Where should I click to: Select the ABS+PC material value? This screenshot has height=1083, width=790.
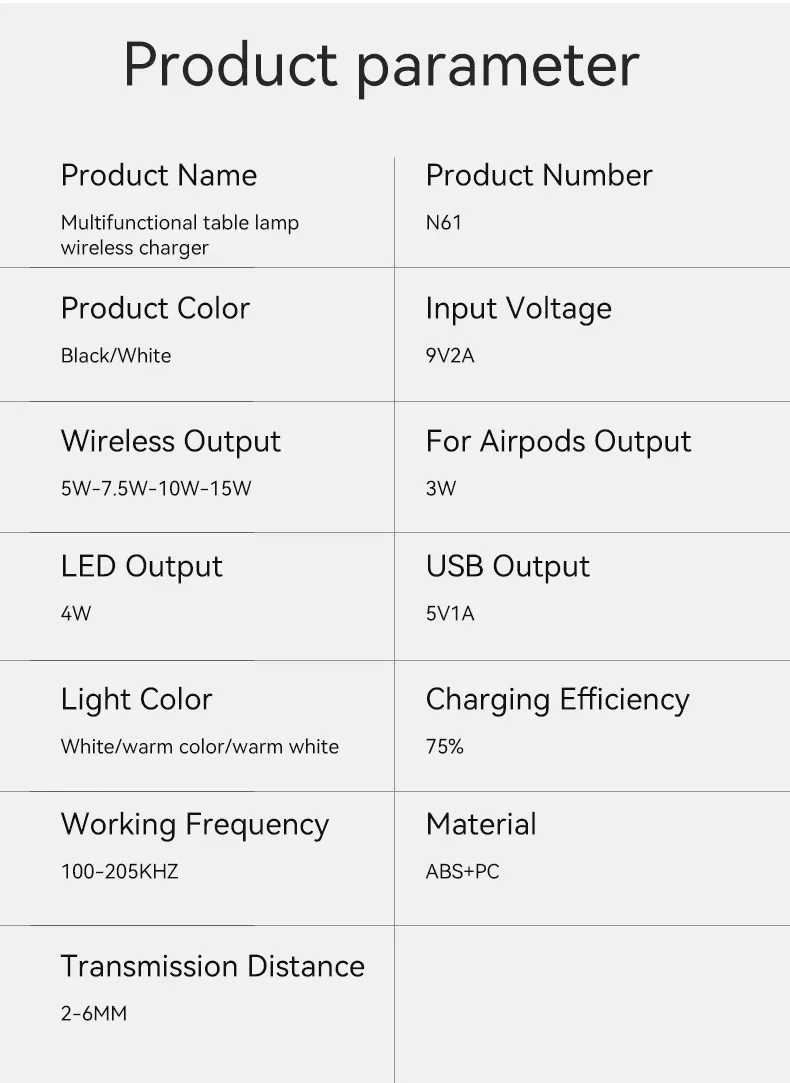tap(462, 871)
